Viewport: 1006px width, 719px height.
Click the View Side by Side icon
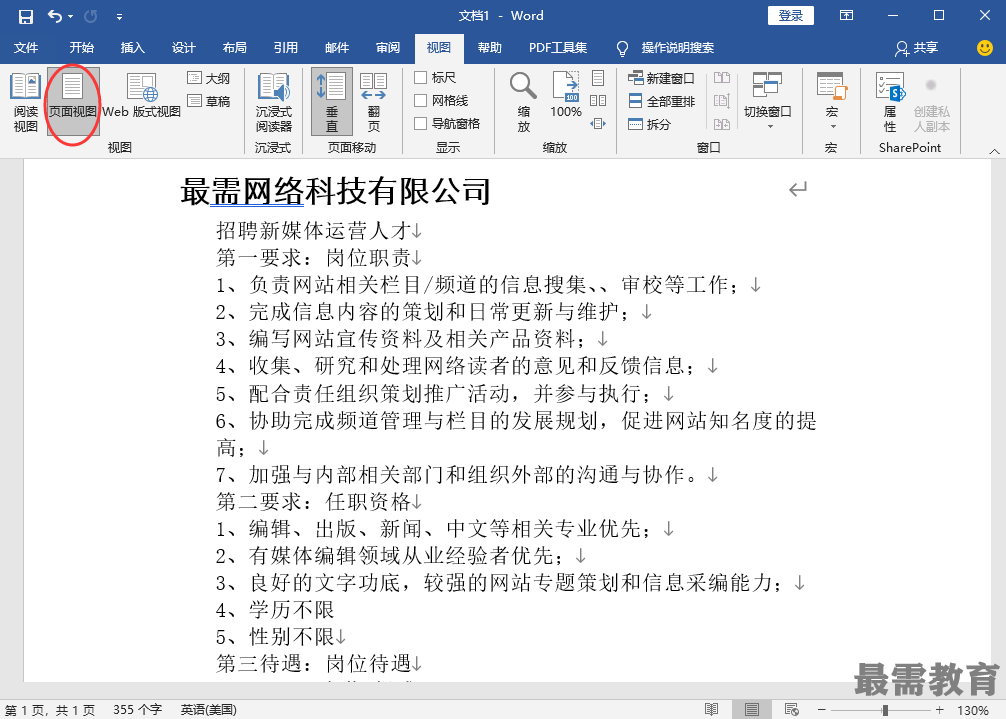tap(722, 78)
